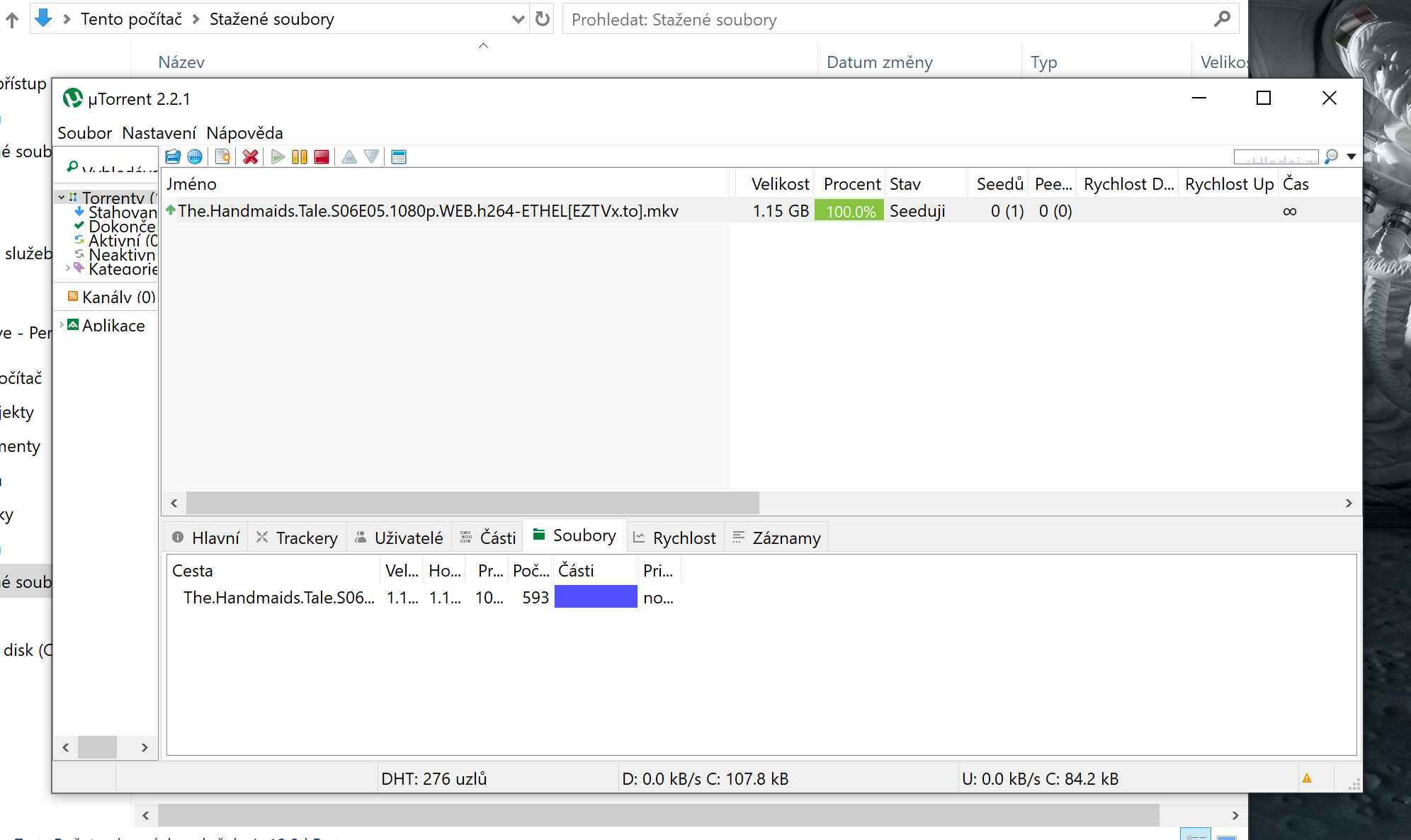This screenshot has height=840, width=1411.
Task: Open the search provider dropdown arrow
Action: coord(1351,157)
